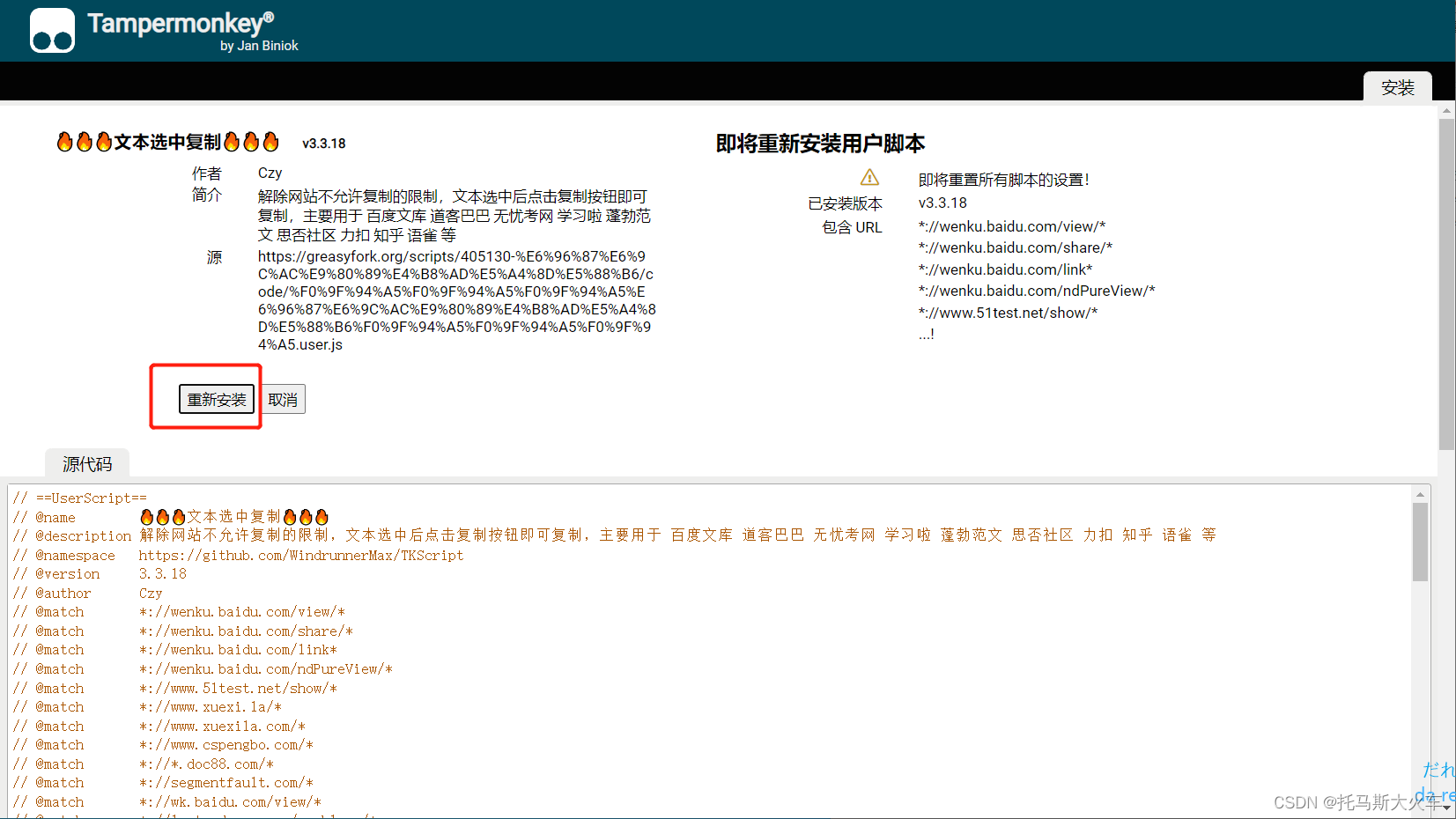Click the @description line in the source code
Viewport: 1456px width, 819px height.
click(x=615, y=535)
